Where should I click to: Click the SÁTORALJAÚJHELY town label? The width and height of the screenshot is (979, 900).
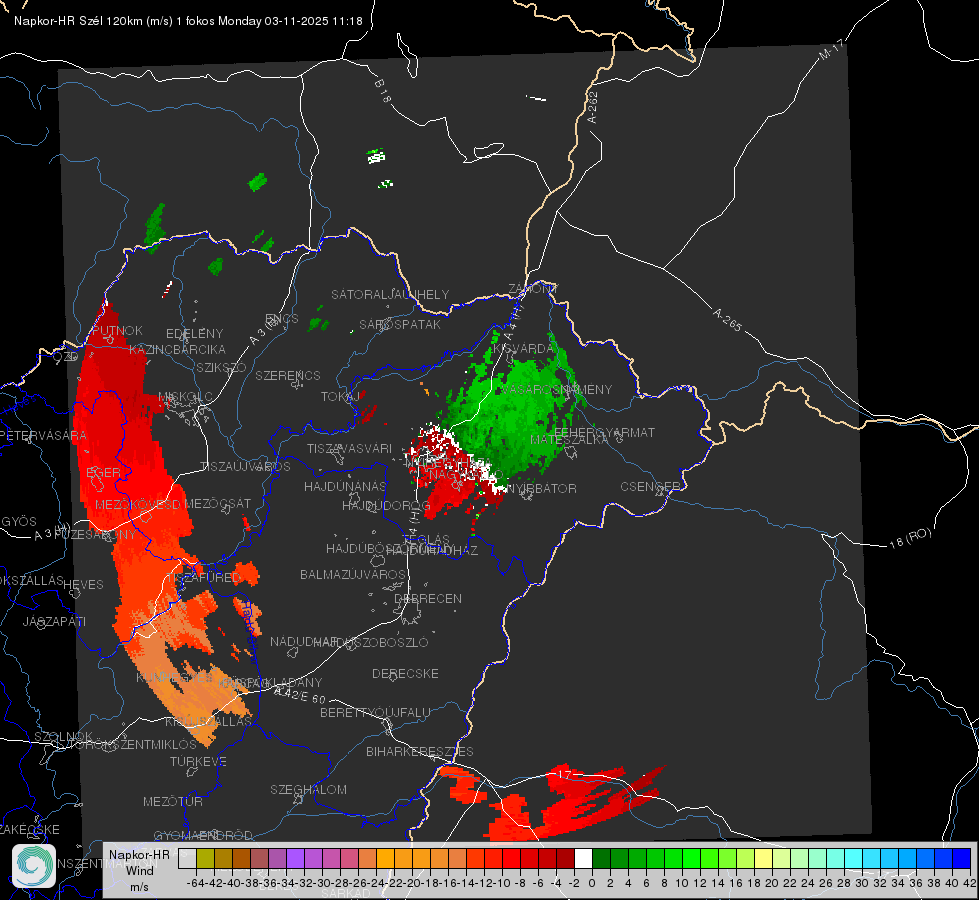tap(390, 294)
